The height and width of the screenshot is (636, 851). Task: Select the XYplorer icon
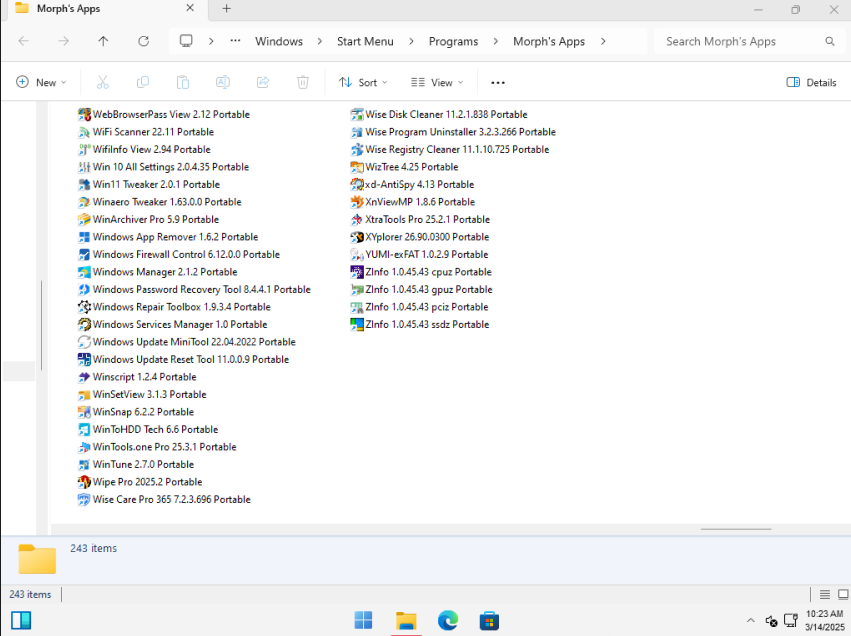coord(357,237)
